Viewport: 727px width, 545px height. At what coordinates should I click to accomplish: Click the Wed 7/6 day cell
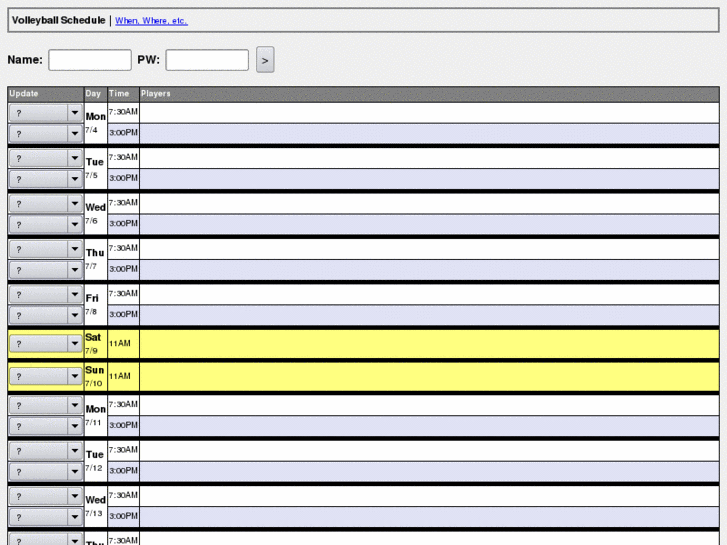click(96, 214)
